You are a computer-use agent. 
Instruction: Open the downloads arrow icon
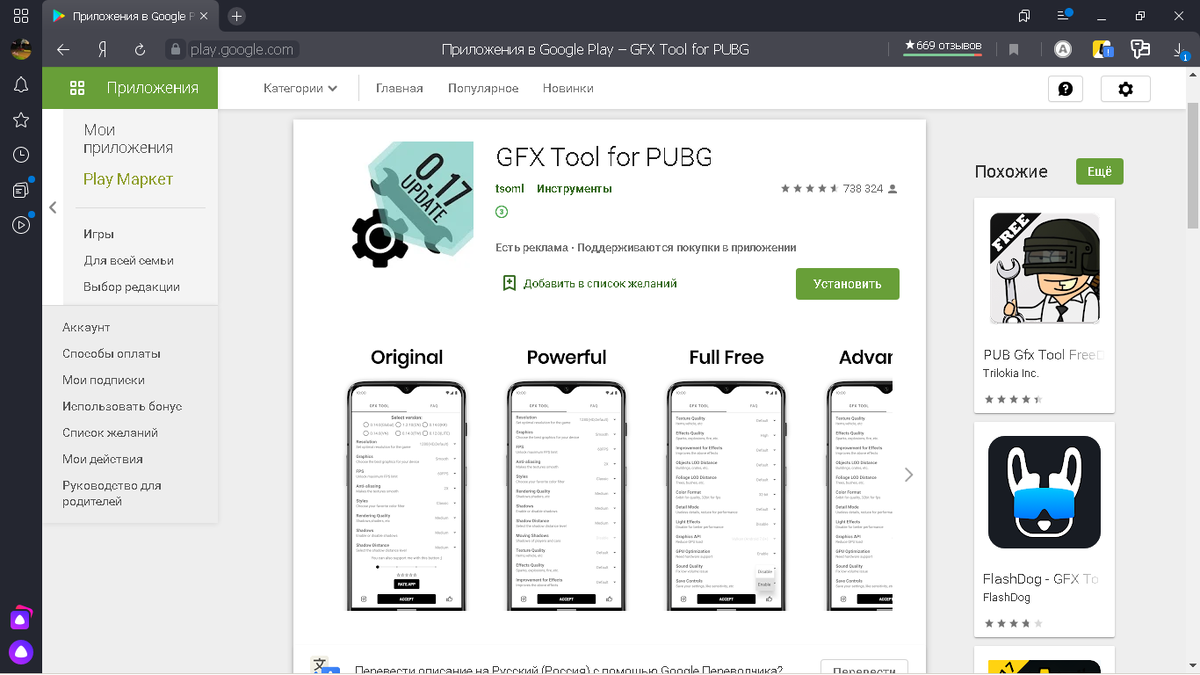click(1180, 50)
